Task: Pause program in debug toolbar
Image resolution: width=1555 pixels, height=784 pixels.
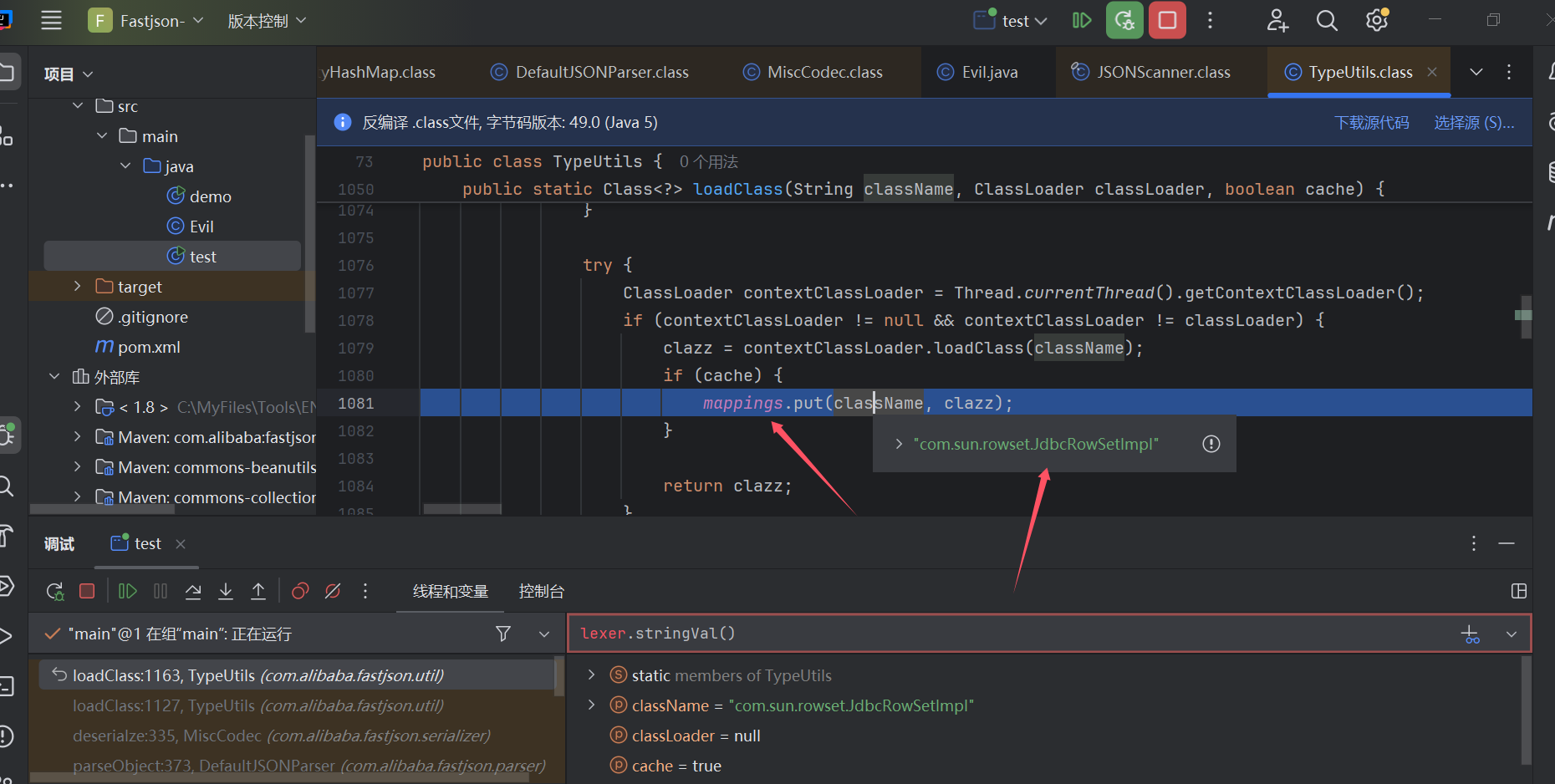Action: click(161, 592)
